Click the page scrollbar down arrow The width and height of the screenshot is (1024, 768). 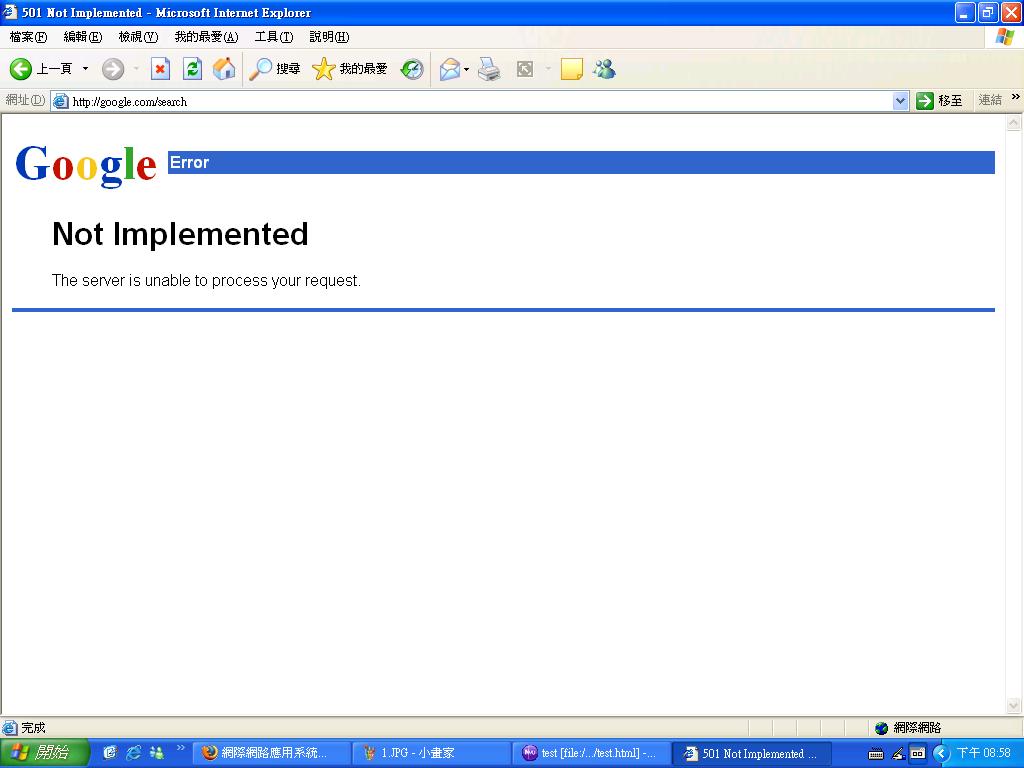pos(1014,705)
